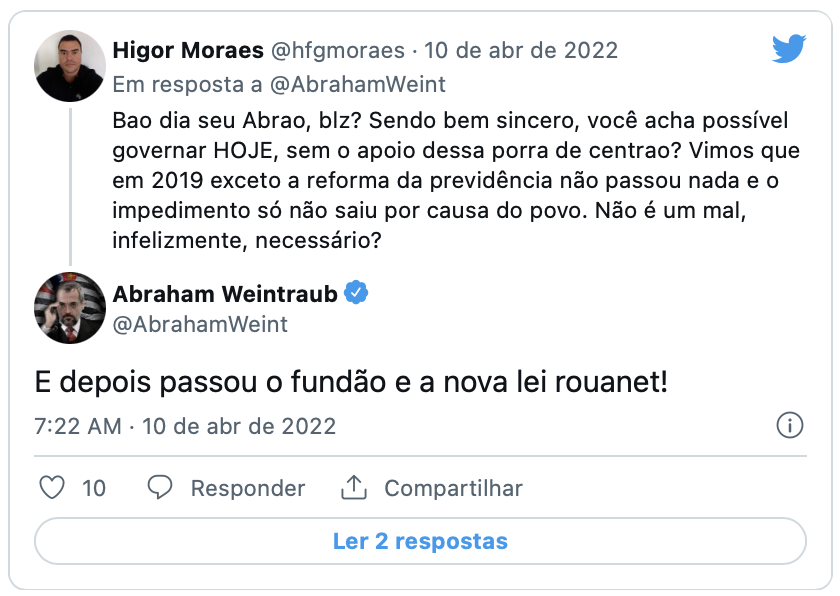Click the Ler 2 respostas button

[420, 542]
